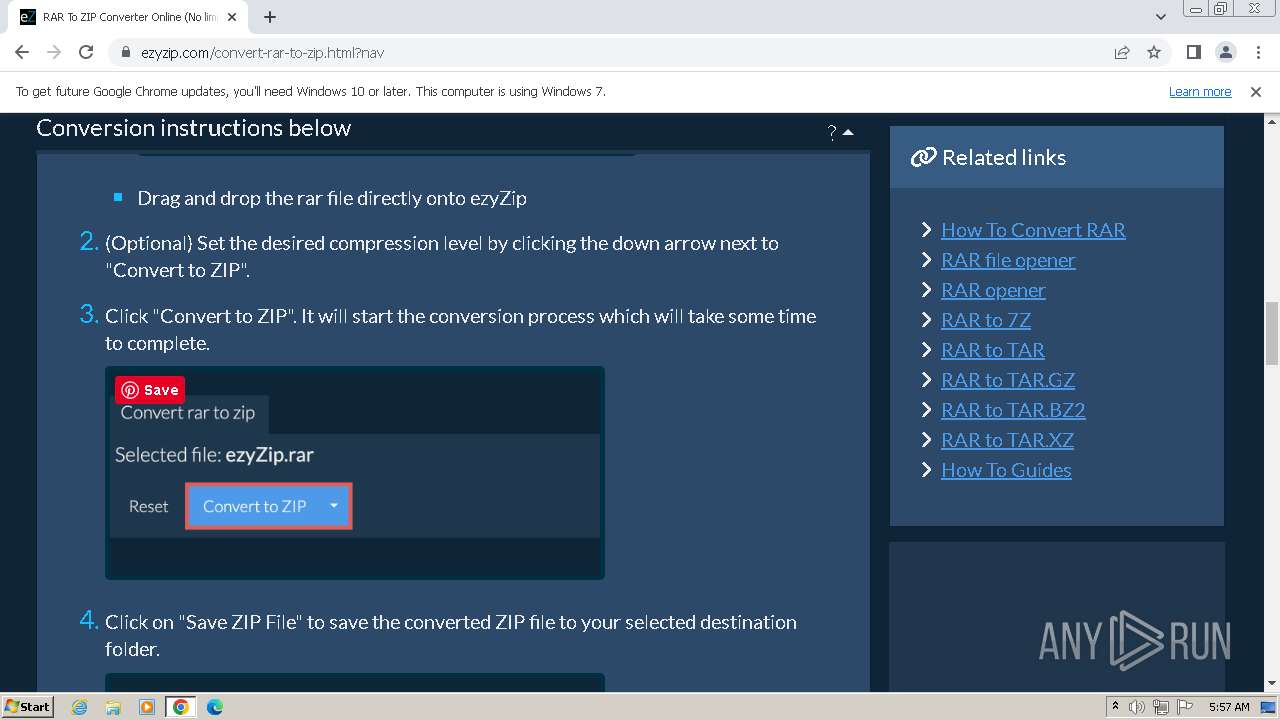Click the drag and drop bullet text
This screenshot has height=720, width=1280.
tap(332, 198)
